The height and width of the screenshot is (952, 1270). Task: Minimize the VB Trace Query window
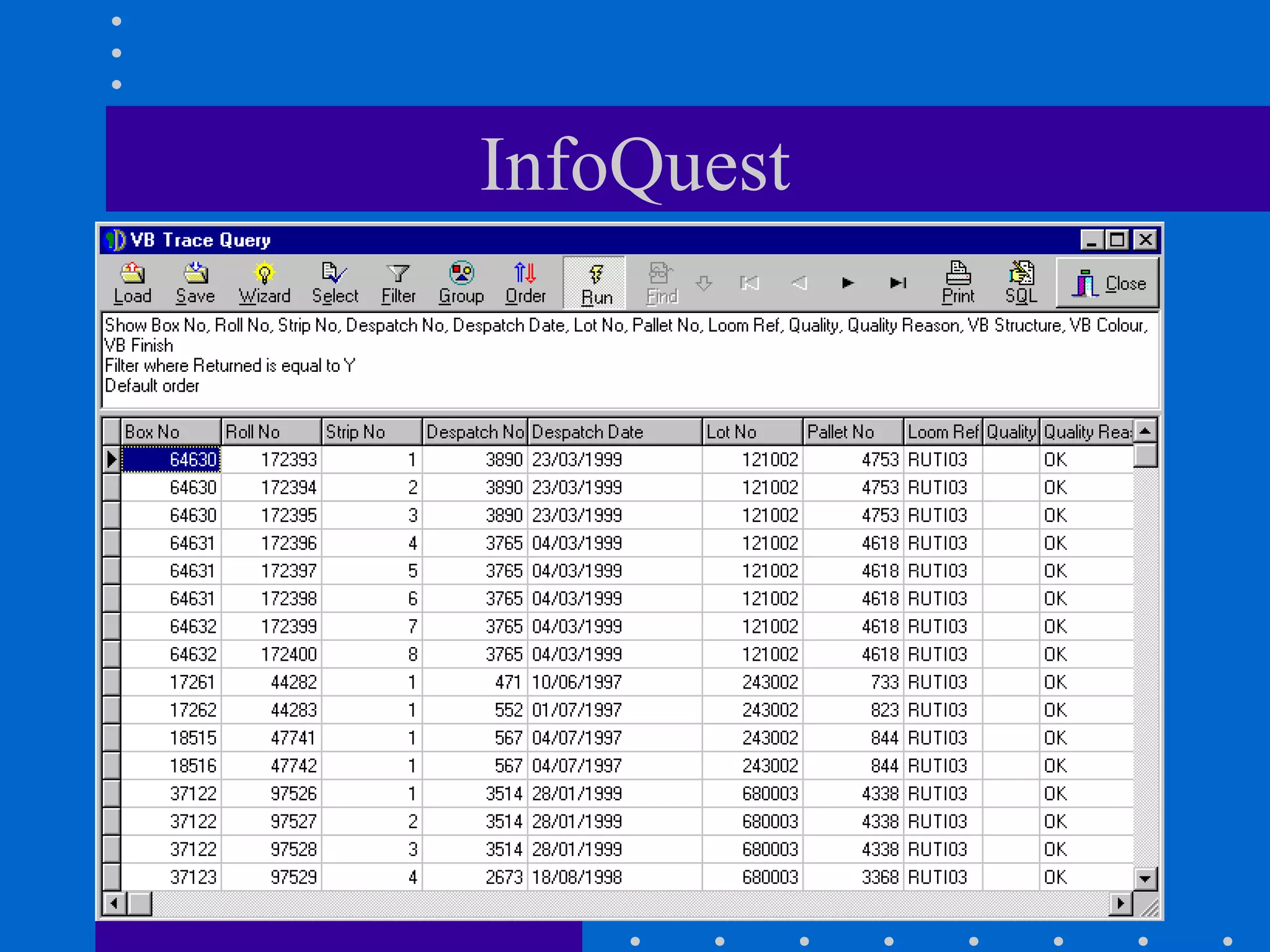click(1091, 240)
